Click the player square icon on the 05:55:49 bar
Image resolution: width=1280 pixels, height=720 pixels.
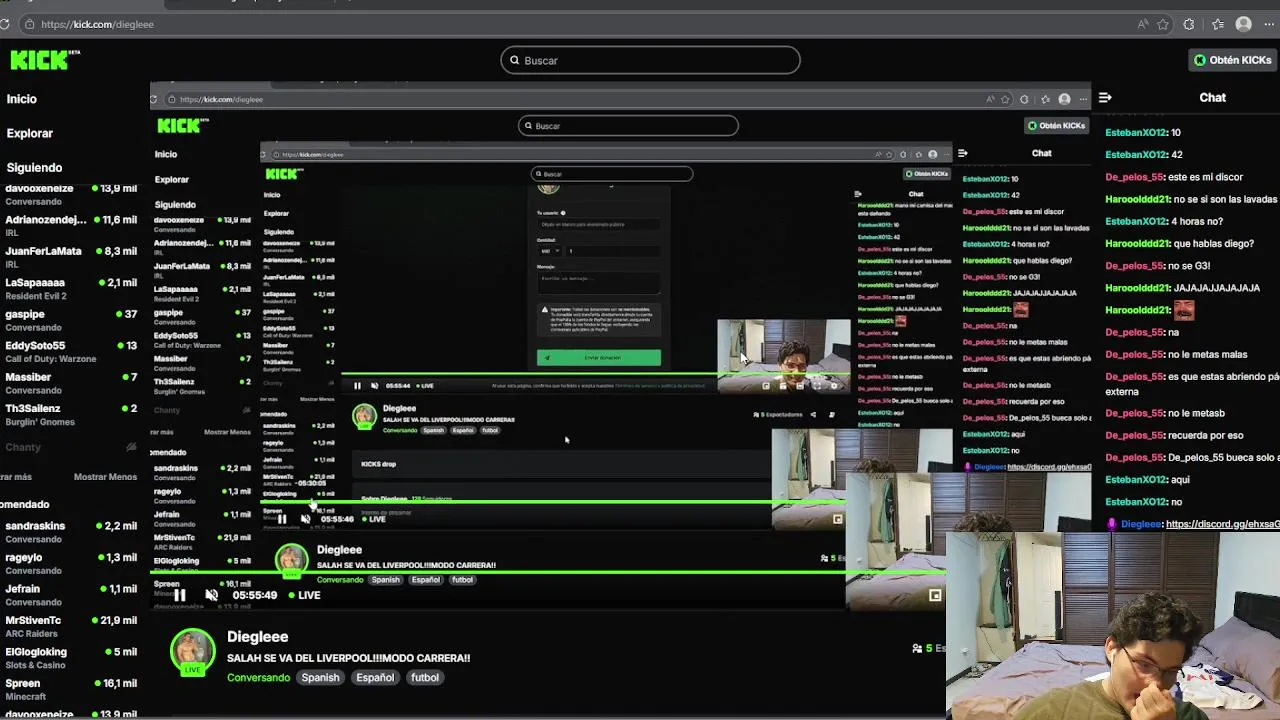[935, 595]
